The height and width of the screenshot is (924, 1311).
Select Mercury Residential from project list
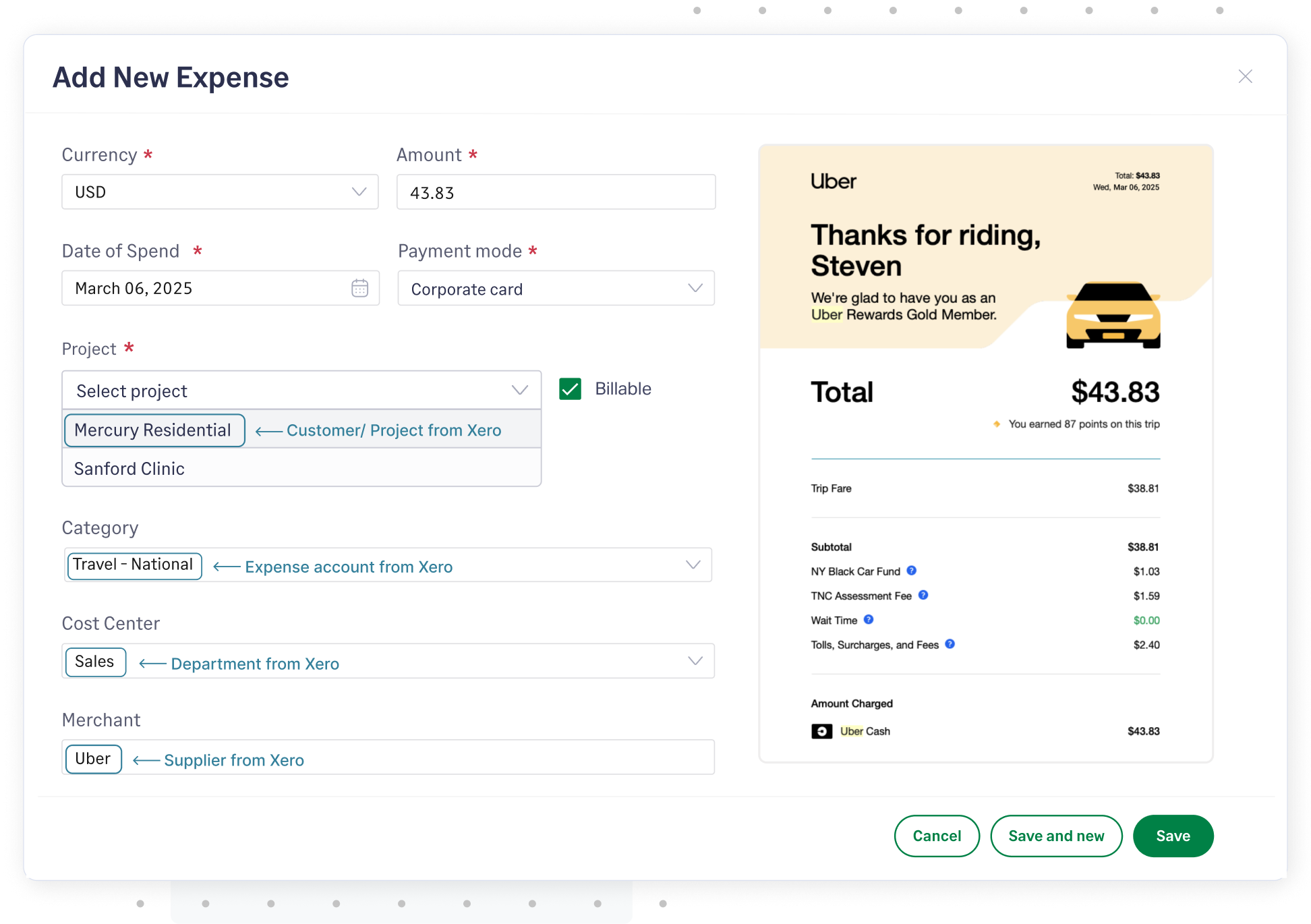154,430
